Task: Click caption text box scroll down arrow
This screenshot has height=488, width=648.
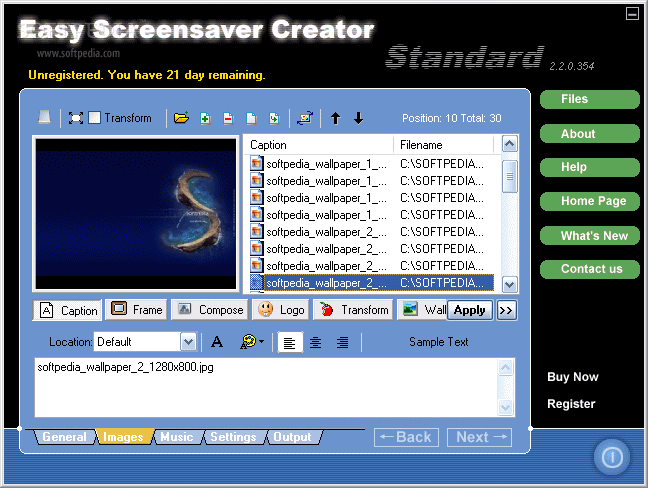Action: pos(505,407)
